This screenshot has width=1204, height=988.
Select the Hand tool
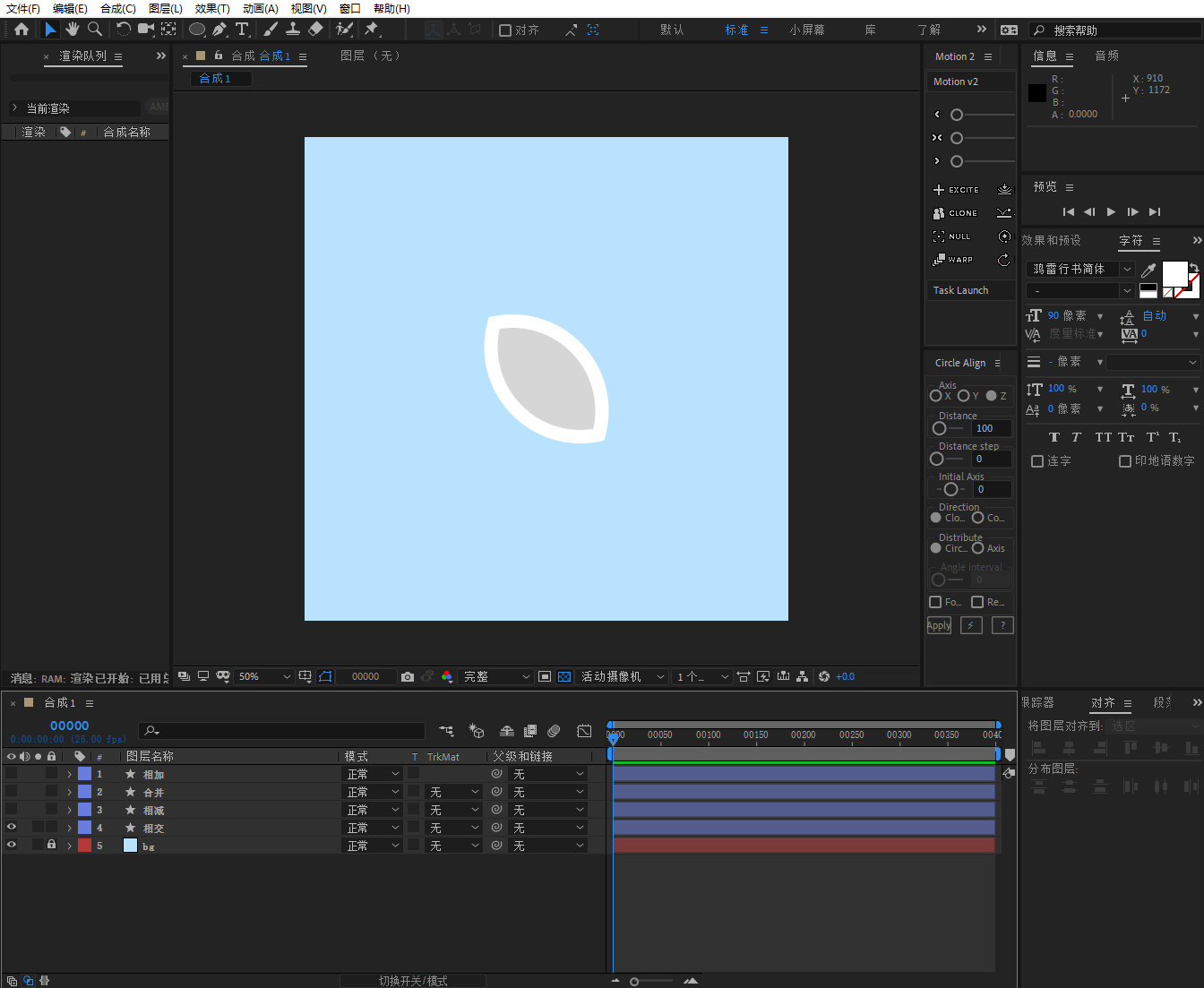pyautogui.click(x=73, y=30)
